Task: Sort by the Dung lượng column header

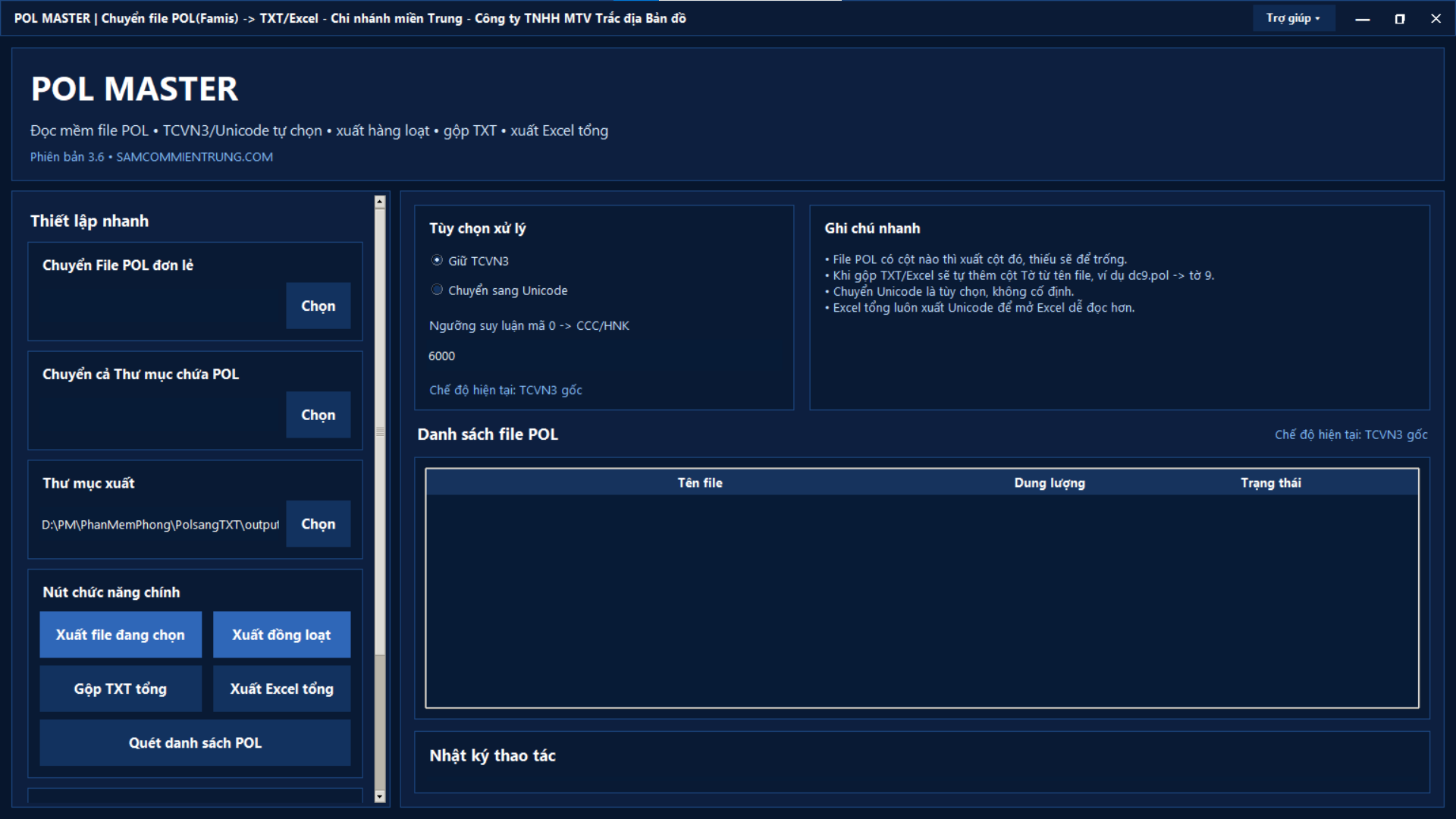Action: click(x=1050, y=483)
